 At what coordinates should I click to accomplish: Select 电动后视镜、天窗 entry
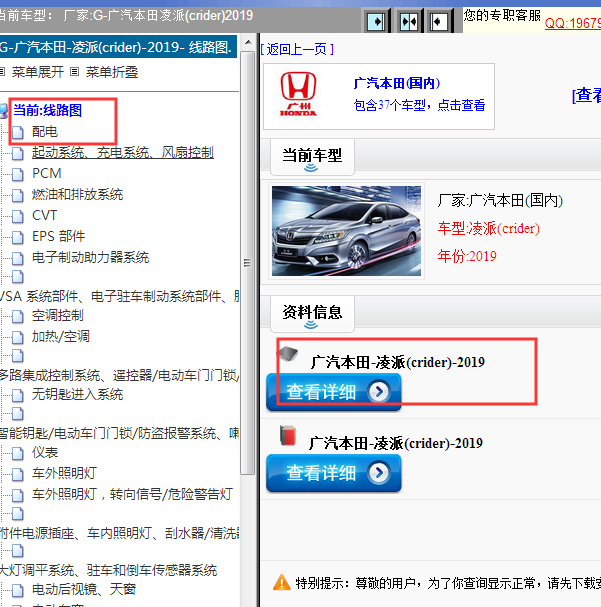click(x=84, y=590)
